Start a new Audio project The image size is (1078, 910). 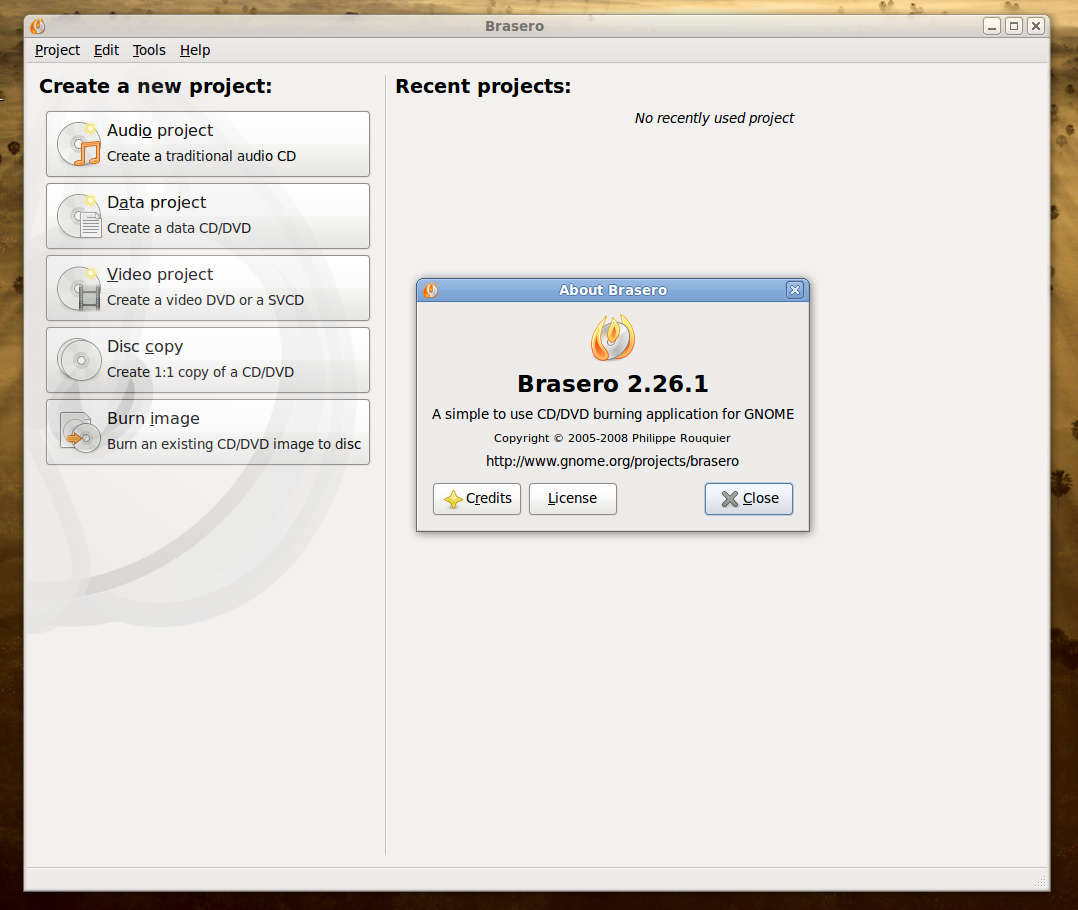[x=208, y=144]
